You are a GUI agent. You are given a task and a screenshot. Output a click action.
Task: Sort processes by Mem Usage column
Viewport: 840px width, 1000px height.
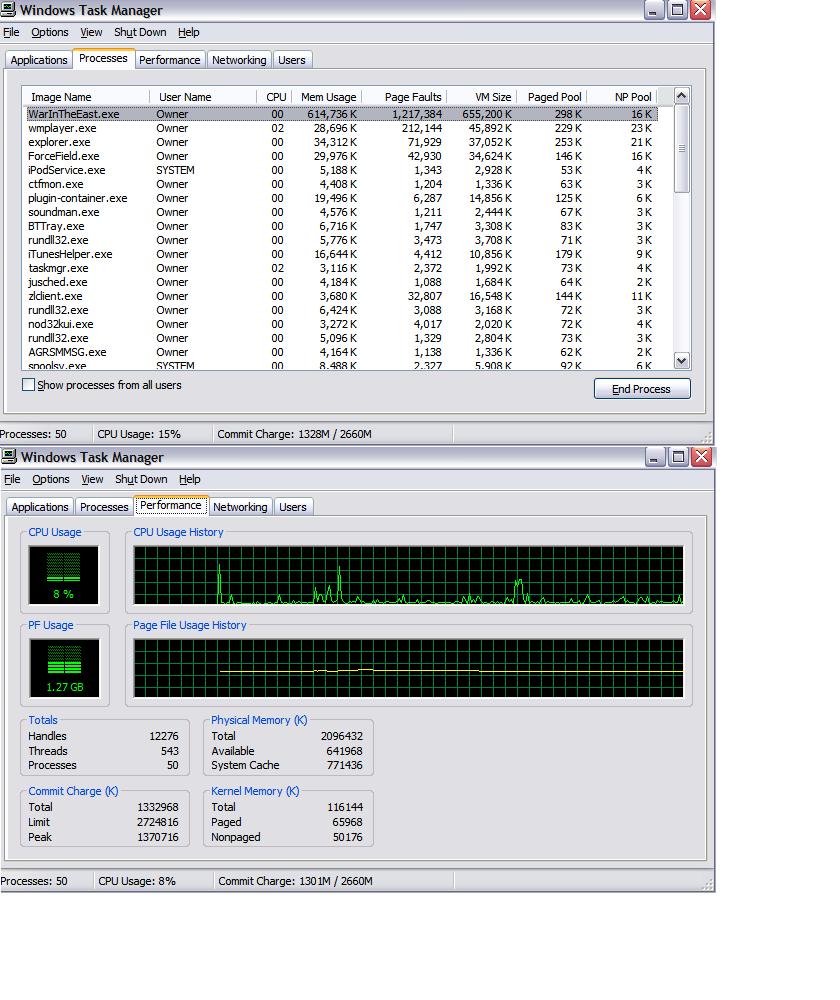click(x=327, y=97)
